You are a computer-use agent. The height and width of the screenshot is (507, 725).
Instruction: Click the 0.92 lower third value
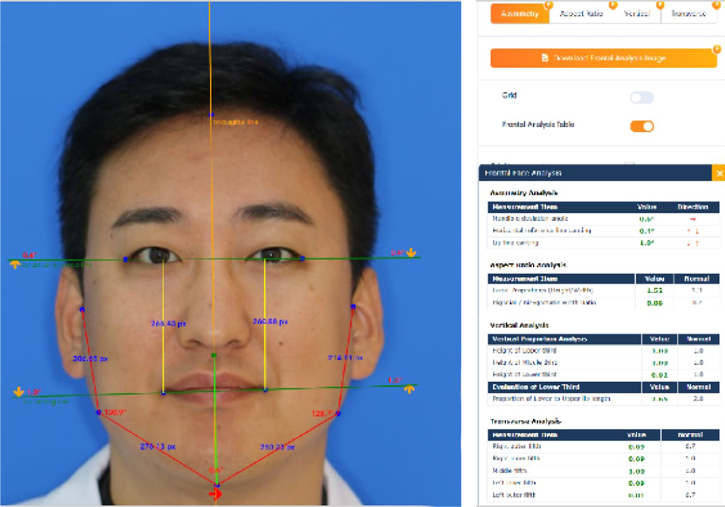tap(659, 375)
